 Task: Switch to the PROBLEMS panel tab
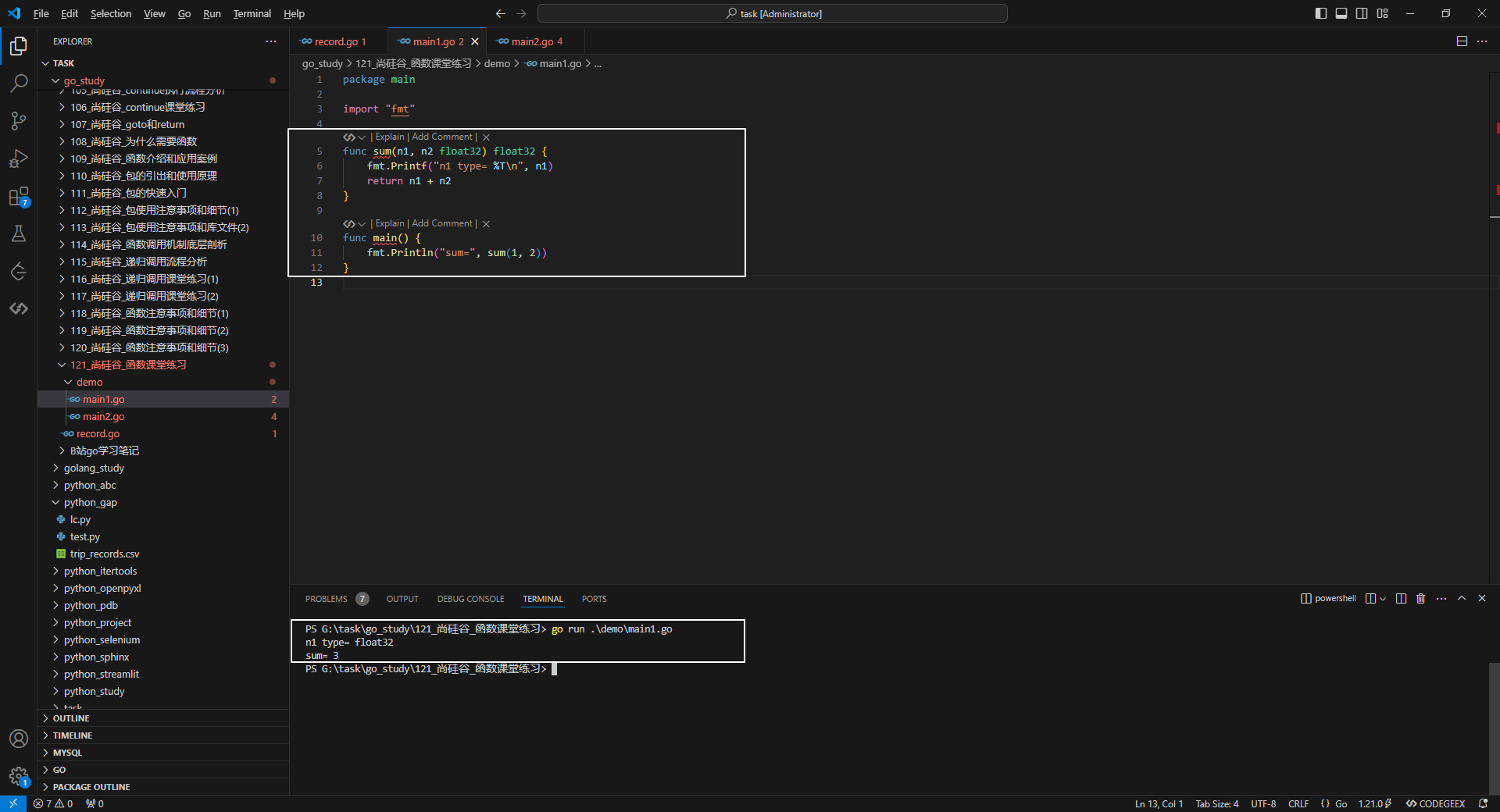pyautogui.click(x=327, y=599)
